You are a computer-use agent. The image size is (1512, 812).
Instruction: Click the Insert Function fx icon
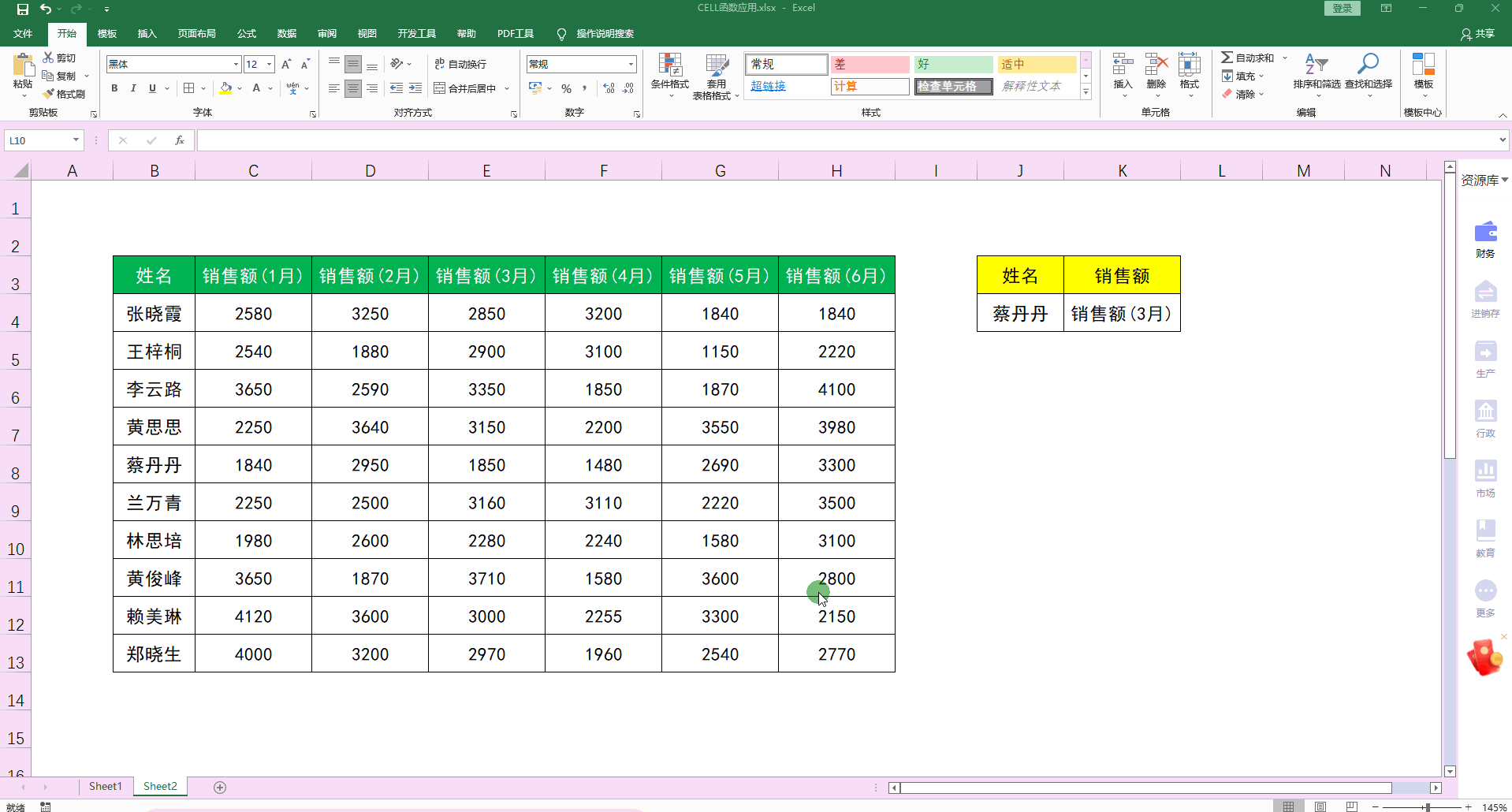tap(180, 140)
